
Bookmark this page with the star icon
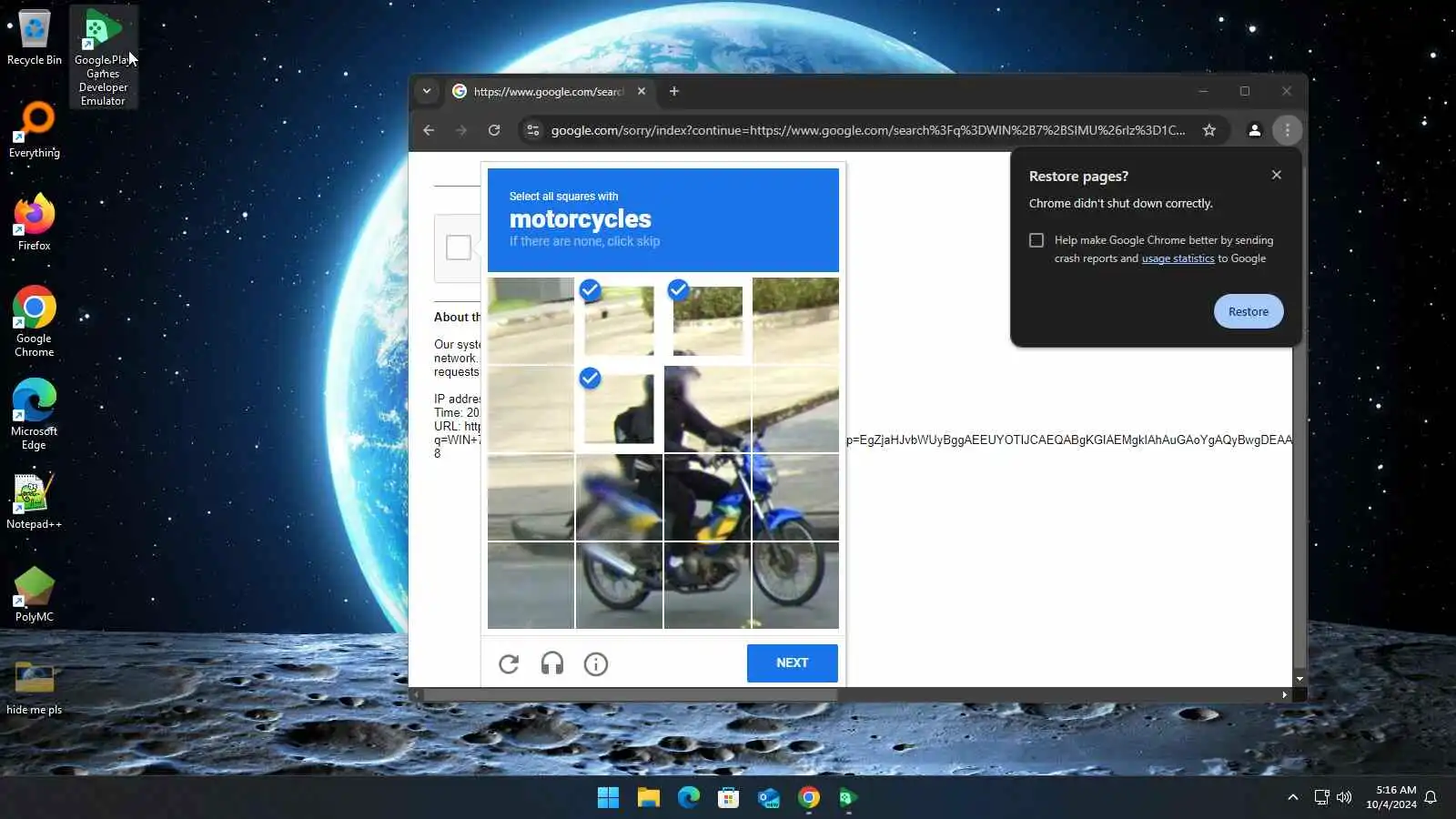[1209, 130]
